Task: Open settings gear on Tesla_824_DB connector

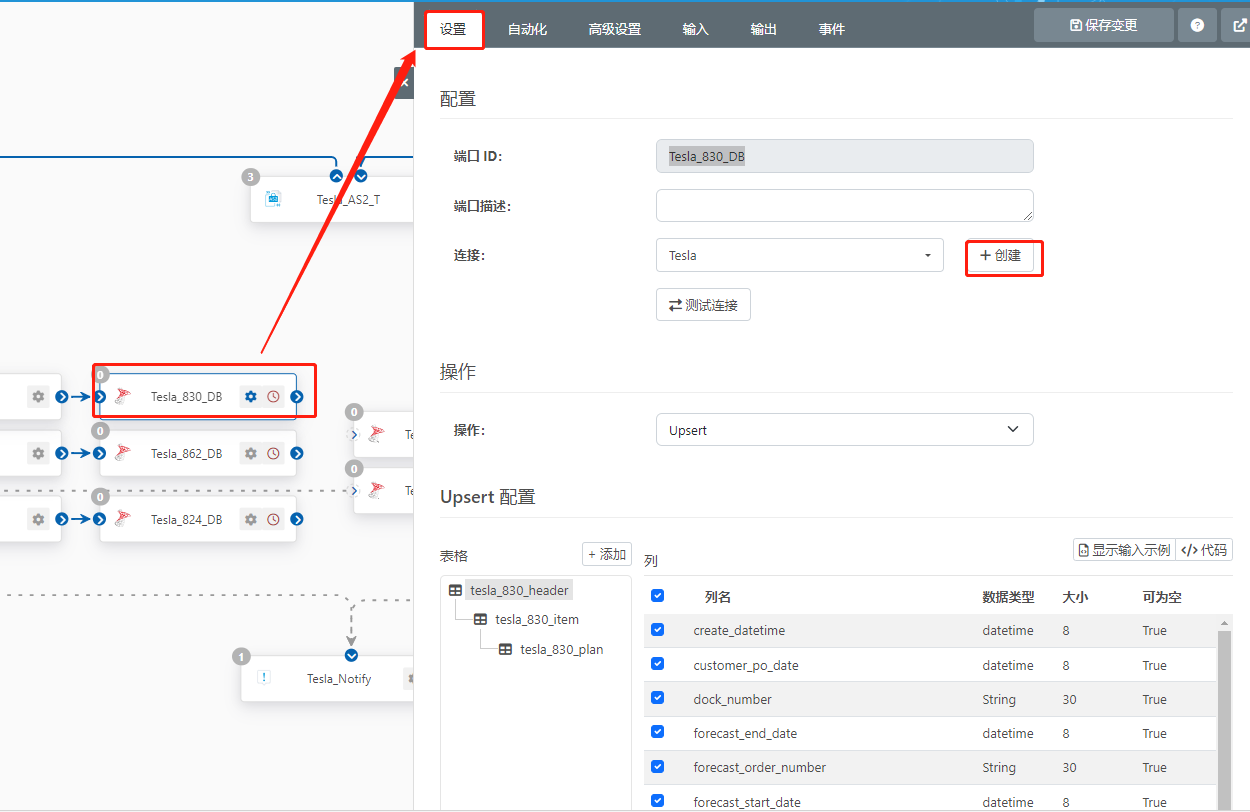Action: pos(251,519)
